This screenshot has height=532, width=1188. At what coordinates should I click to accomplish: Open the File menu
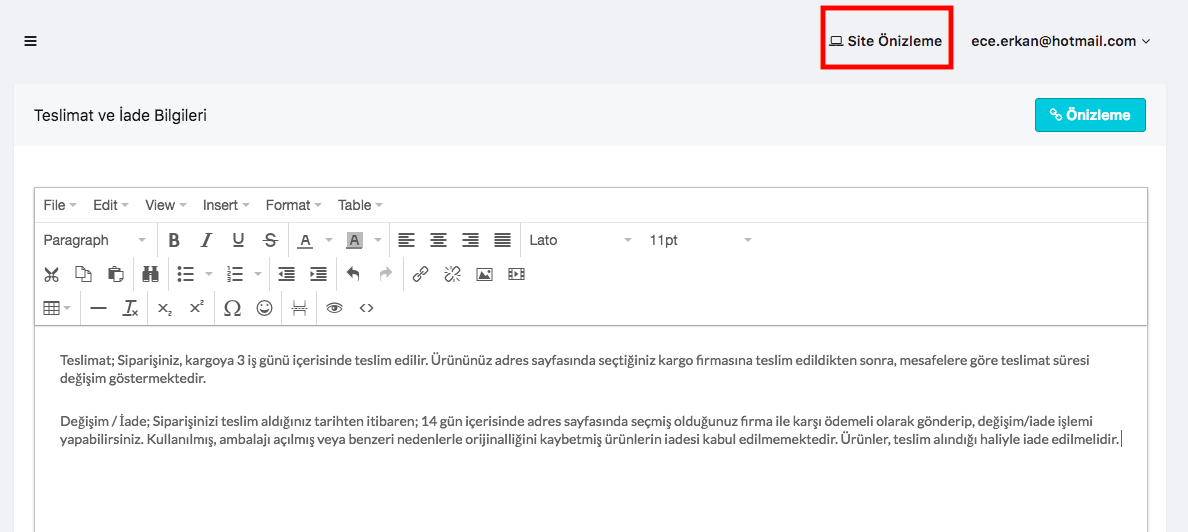coord(60,205)
